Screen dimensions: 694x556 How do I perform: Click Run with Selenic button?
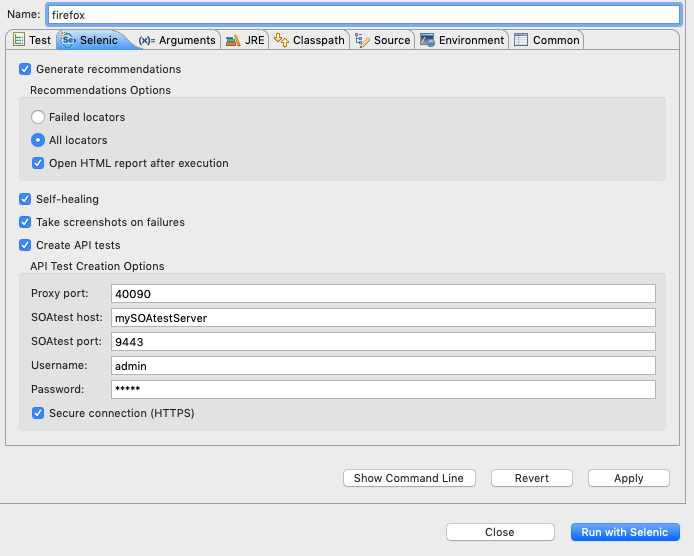click(625, 532)
